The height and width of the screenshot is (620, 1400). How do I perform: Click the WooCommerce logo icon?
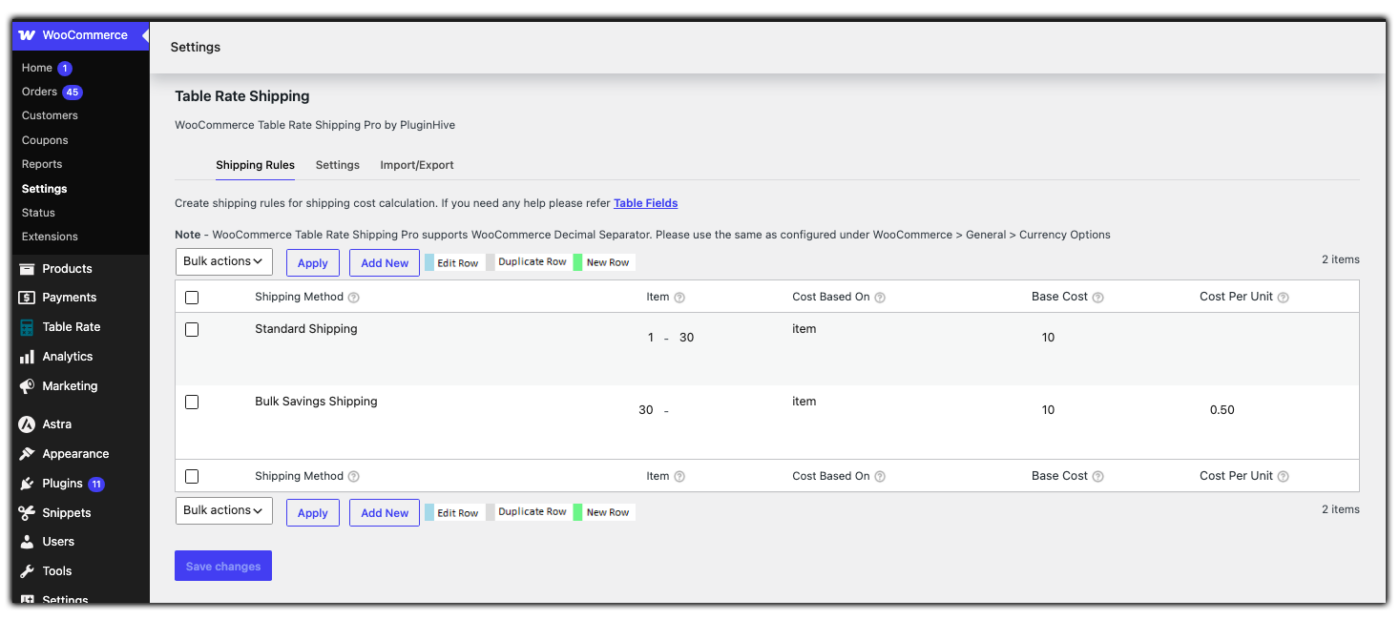coord(27,35)
